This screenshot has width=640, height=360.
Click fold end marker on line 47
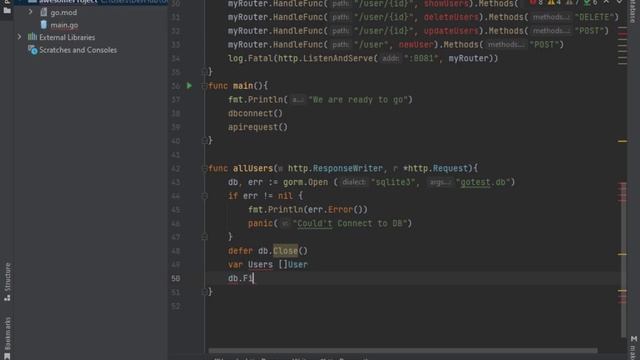click(204, 237)
